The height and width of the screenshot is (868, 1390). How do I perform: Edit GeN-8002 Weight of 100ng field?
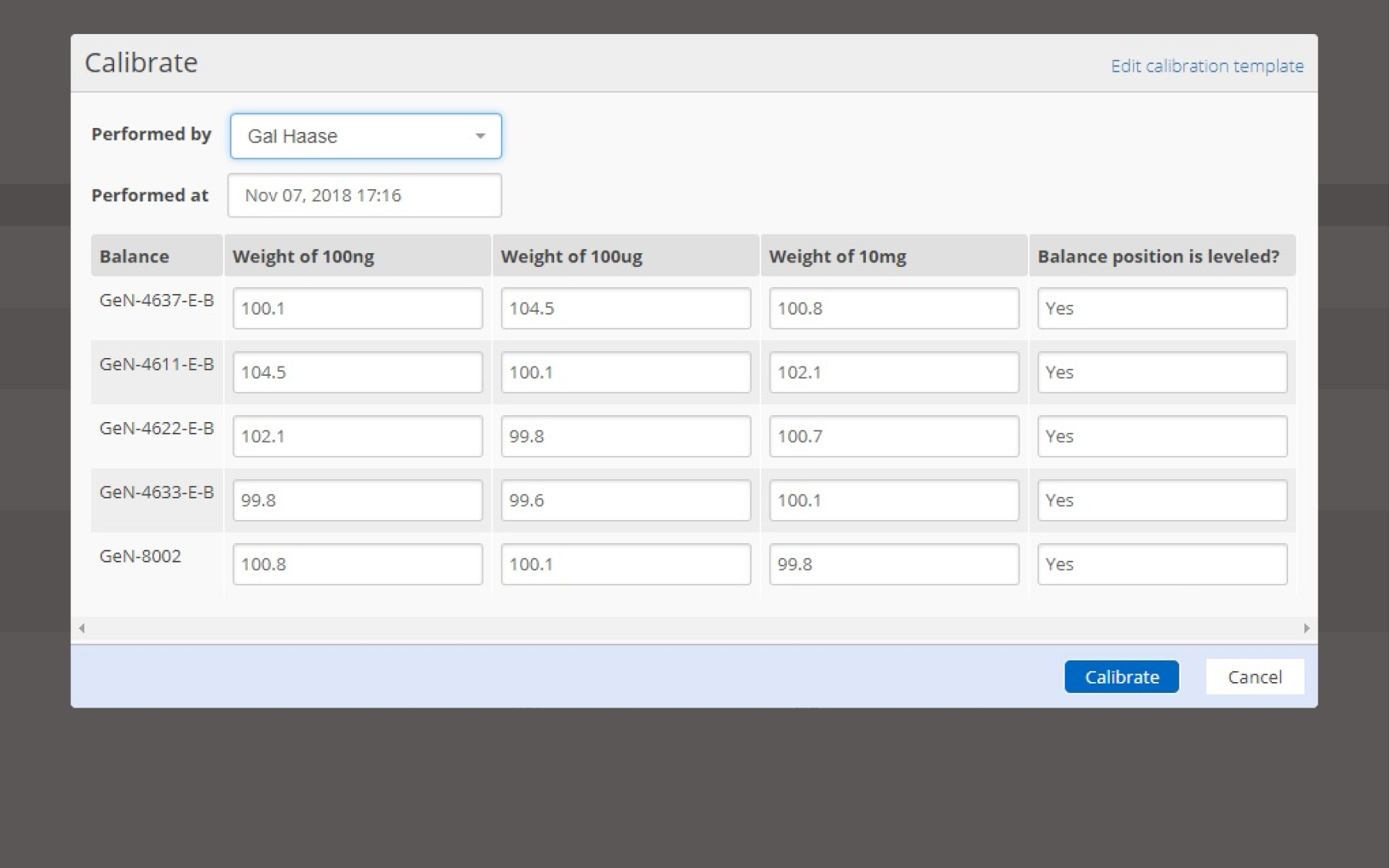tap(357, 565)
